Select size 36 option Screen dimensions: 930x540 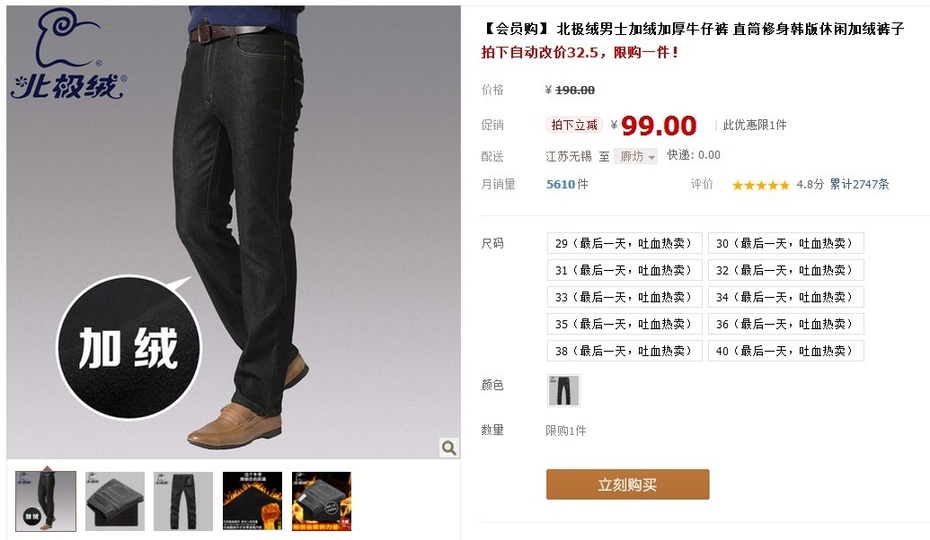pos(786,324)
